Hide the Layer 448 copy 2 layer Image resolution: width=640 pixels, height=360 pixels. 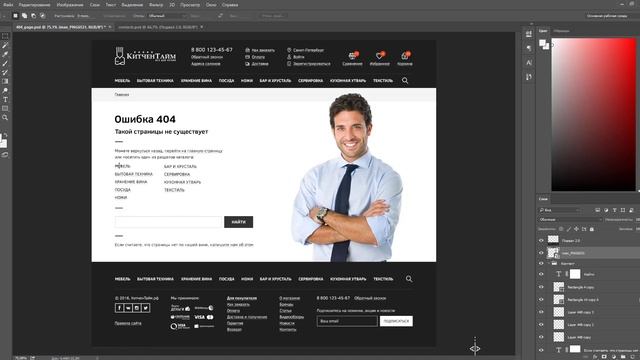click(x=542, y=325)
